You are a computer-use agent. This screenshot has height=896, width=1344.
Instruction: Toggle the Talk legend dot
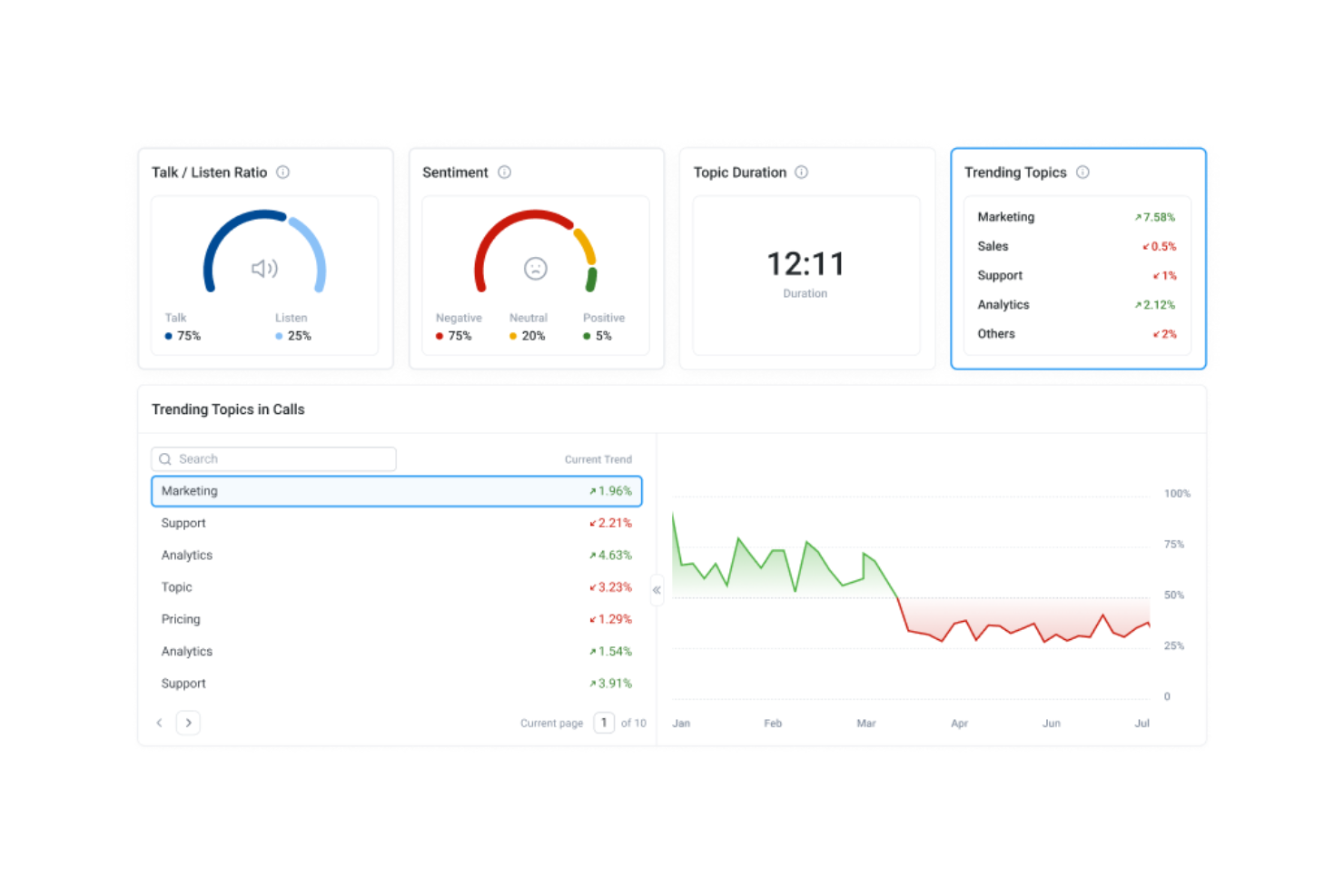(167, 336)
